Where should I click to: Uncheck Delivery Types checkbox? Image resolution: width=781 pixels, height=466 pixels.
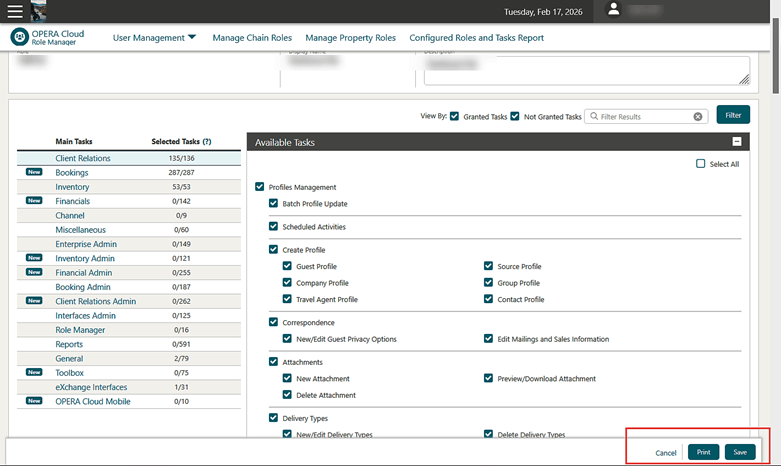point(273,418)
